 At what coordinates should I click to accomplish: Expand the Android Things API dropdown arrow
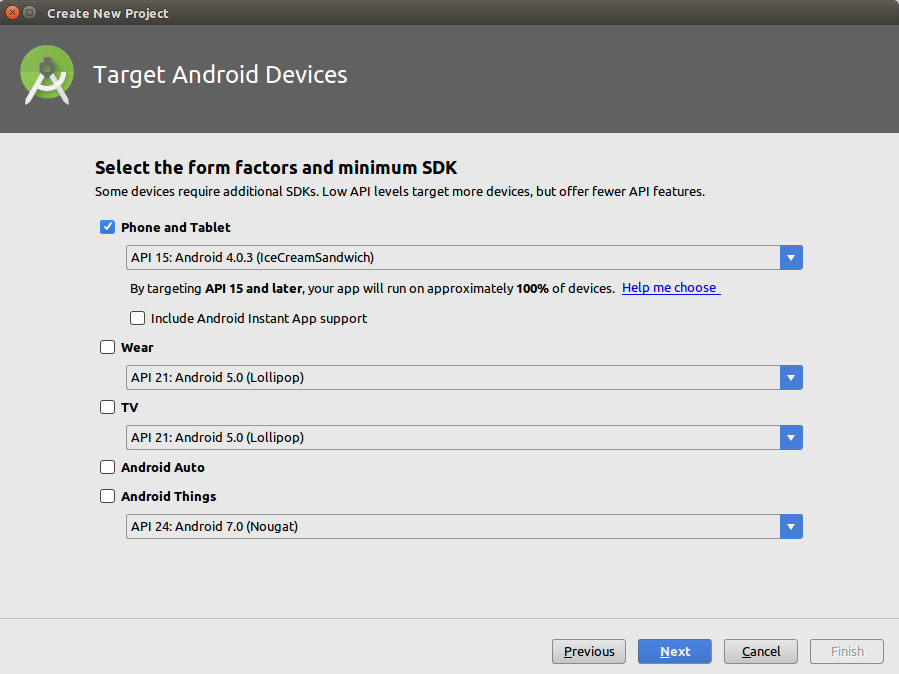pos(791,526)
